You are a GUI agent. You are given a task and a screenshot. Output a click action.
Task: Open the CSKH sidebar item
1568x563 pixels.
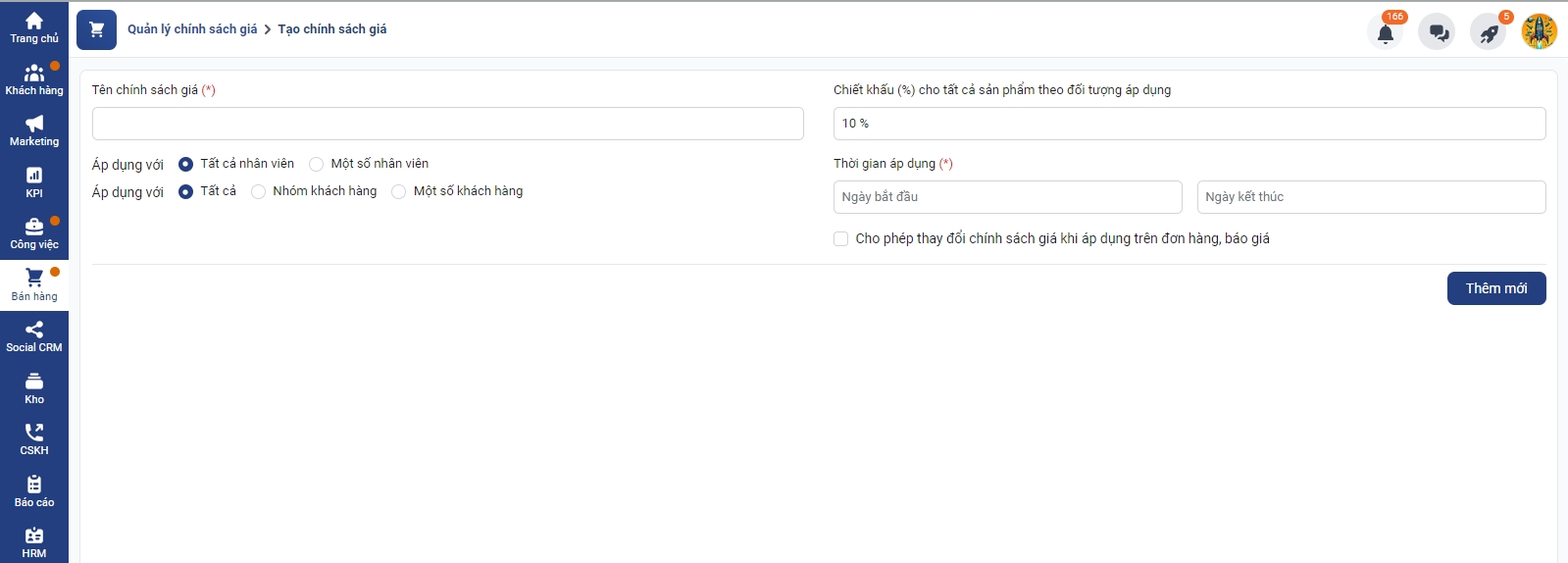[34, 439]
